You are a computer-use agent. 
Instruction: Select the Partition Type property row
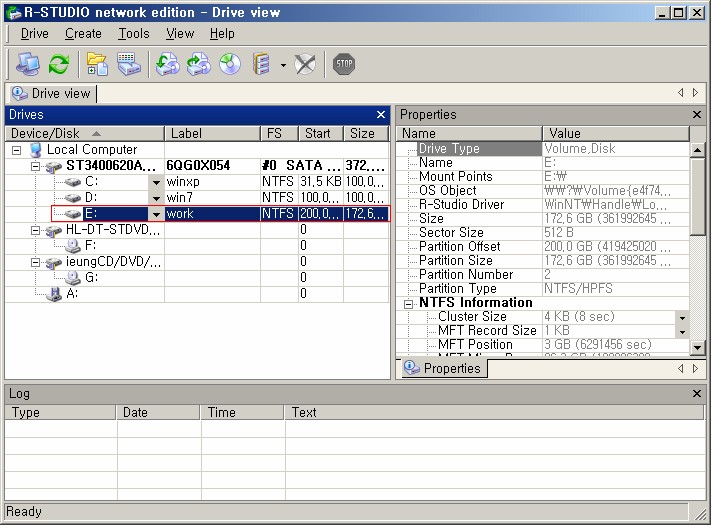coord(543,289)
